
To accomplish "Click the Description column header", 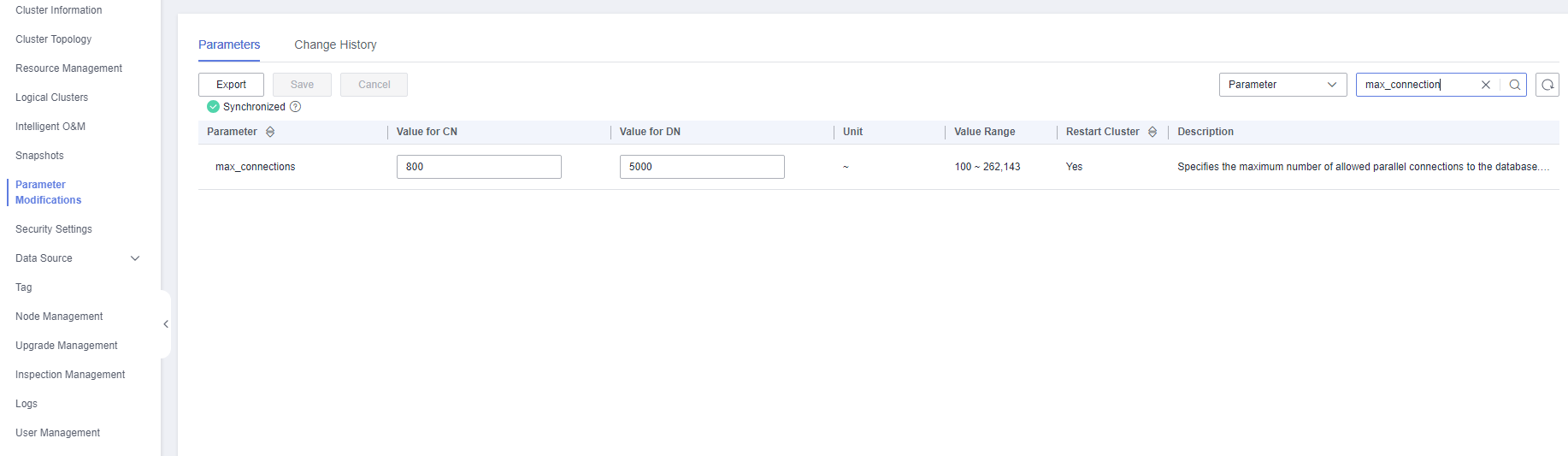I will [1205, 132].
